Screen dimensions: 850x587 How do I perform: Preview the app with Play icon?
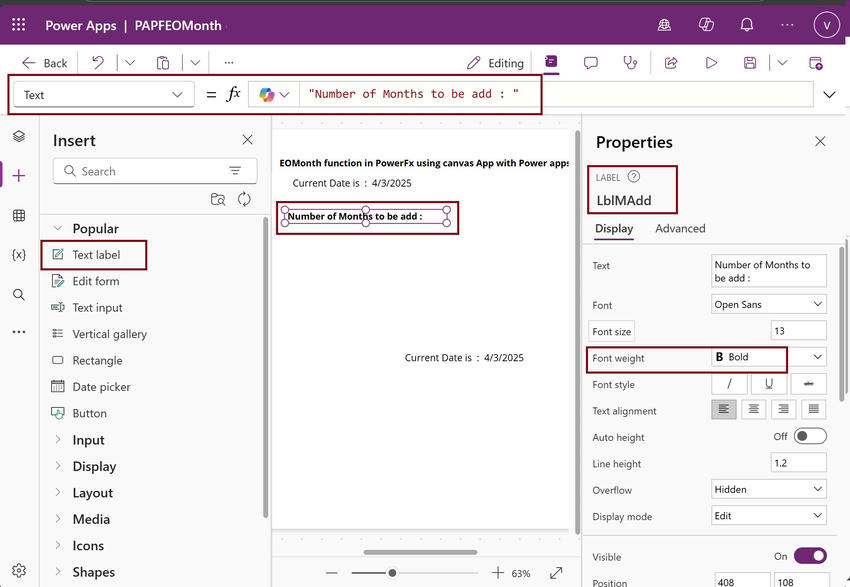[711, 63]
